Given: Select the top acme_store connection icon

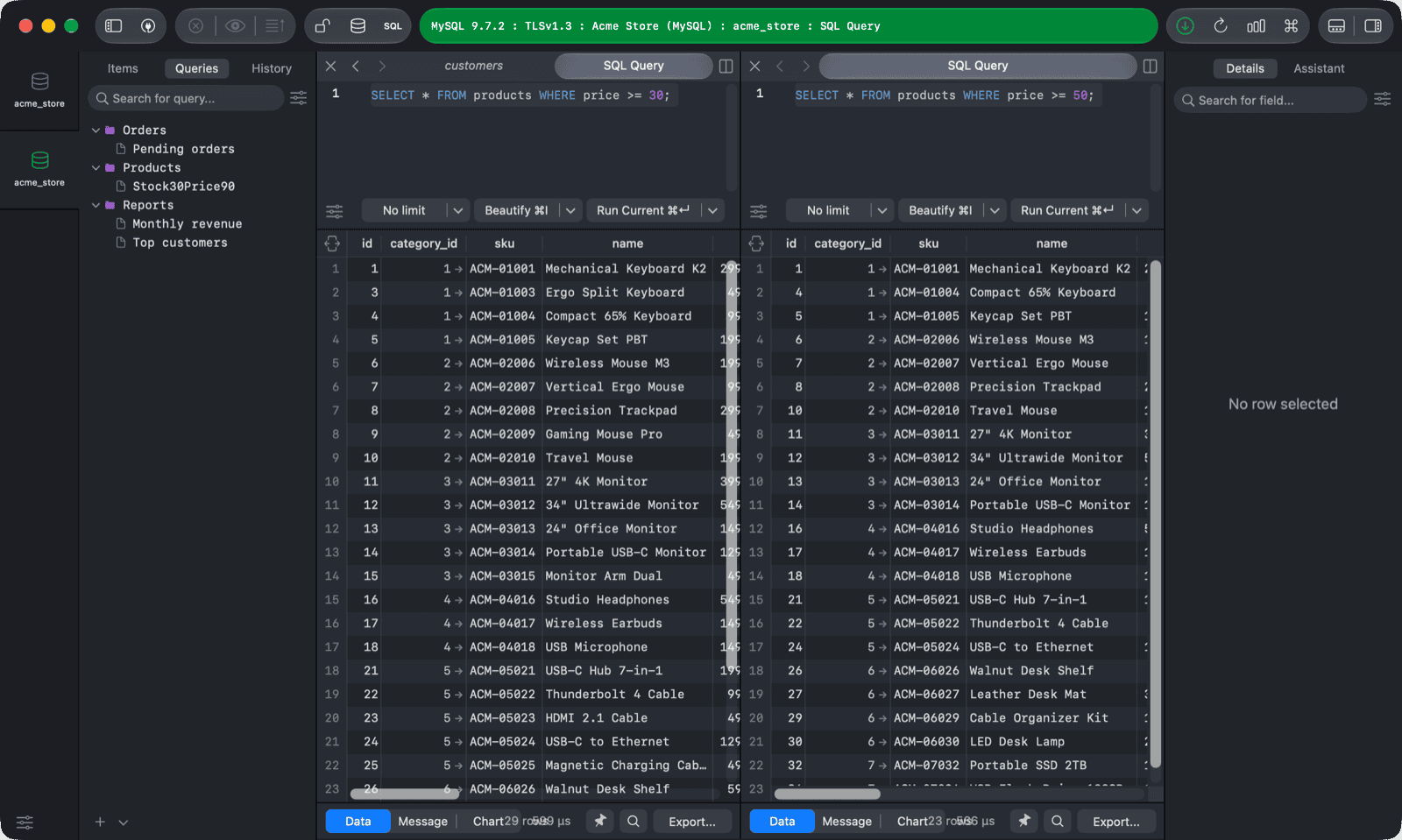Looking at the screenshot, I should (39, 89).
